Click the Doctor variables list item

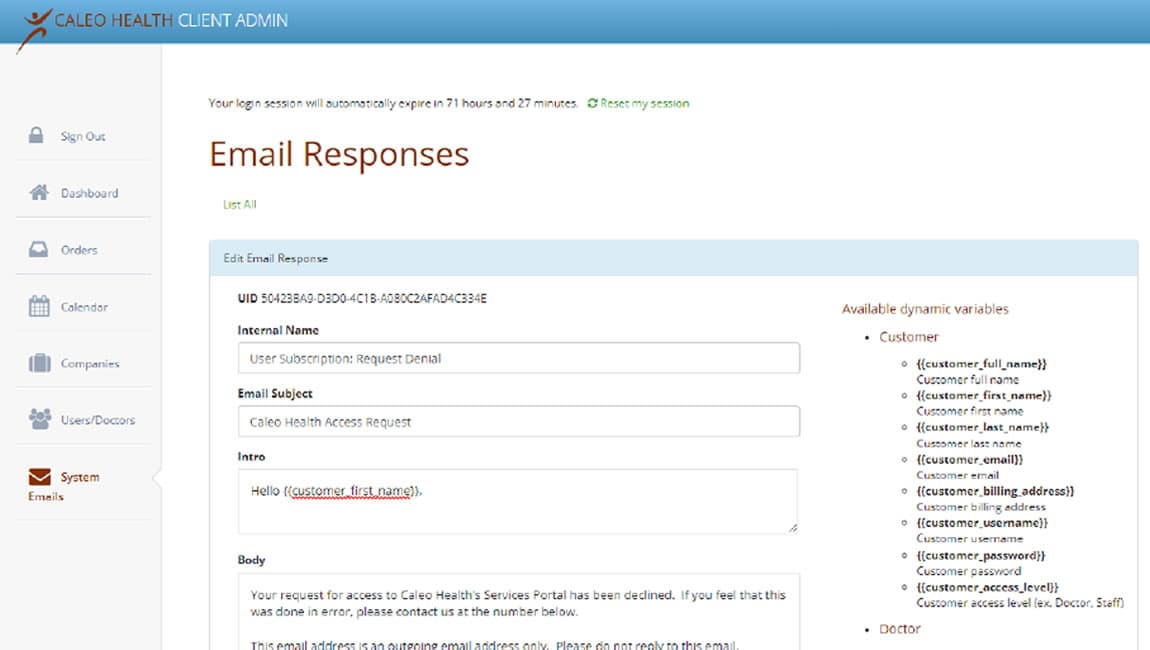[899, 629]
